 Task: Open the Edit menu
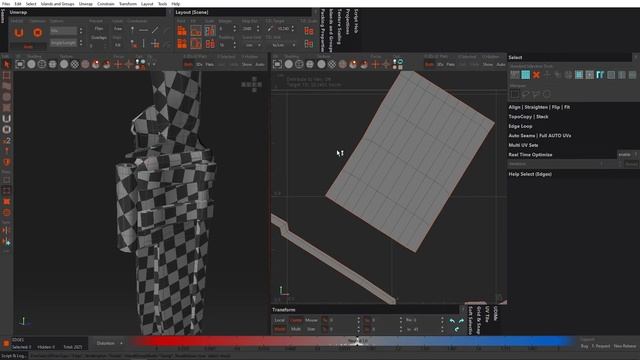[x=18, y=4]
